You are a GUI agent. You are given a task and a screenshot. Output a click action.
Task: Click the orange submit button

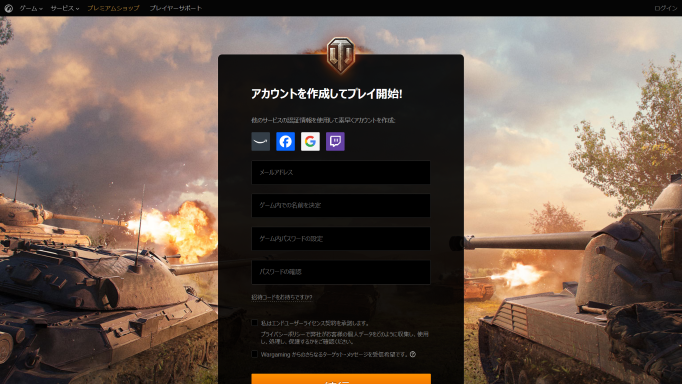tap(341, 379)
